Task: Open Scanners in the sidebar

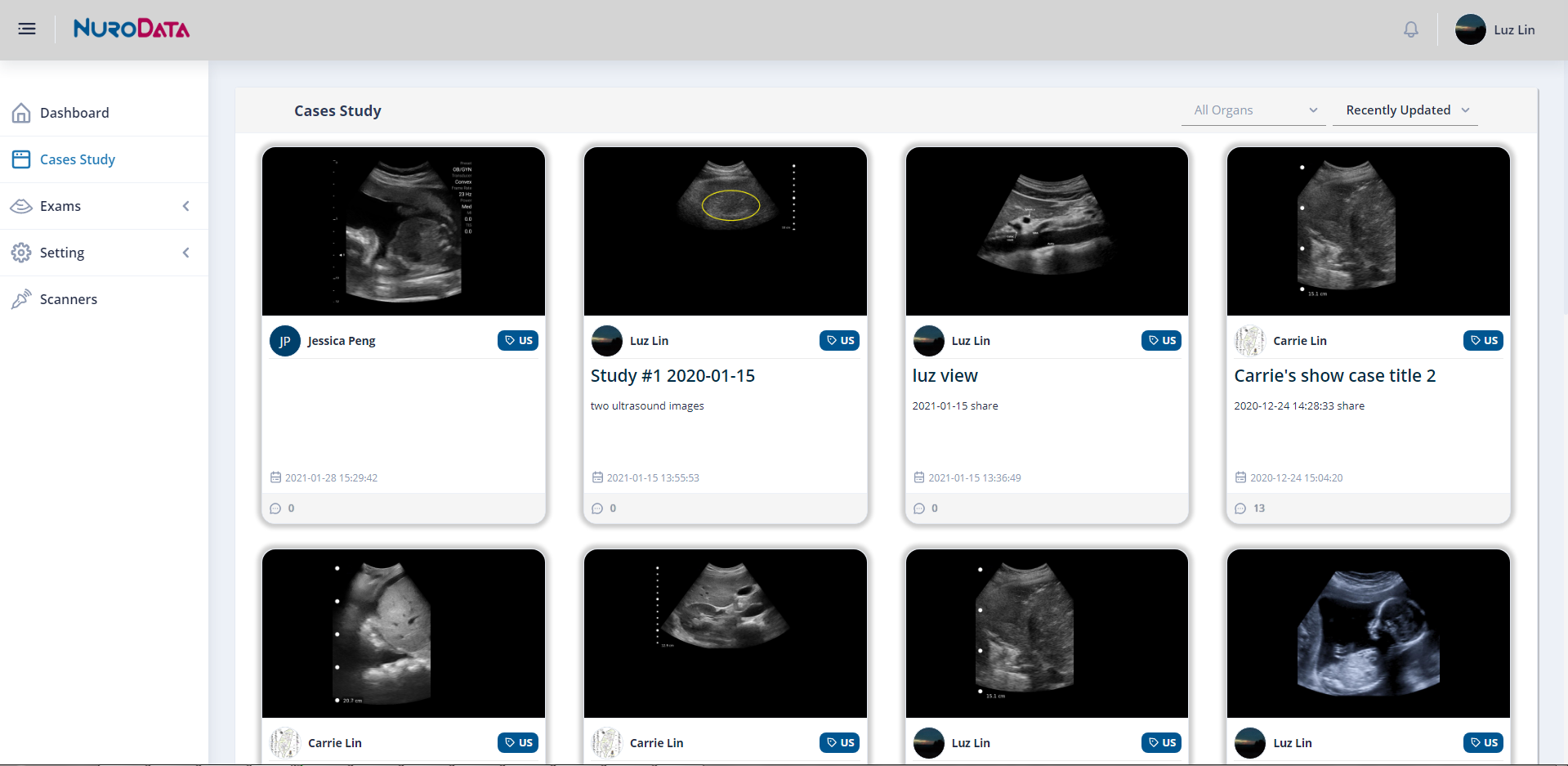Action: click(x=104, y=299)
